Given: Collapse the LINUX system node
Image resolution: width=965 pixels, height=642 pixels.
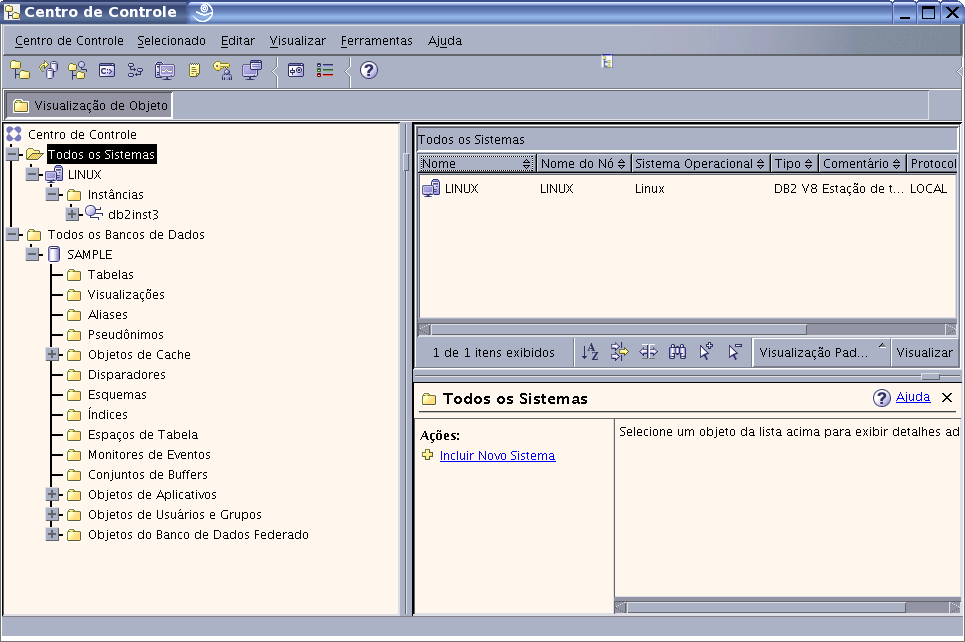Looking at the screenshot, I should (x=33, y=174).
